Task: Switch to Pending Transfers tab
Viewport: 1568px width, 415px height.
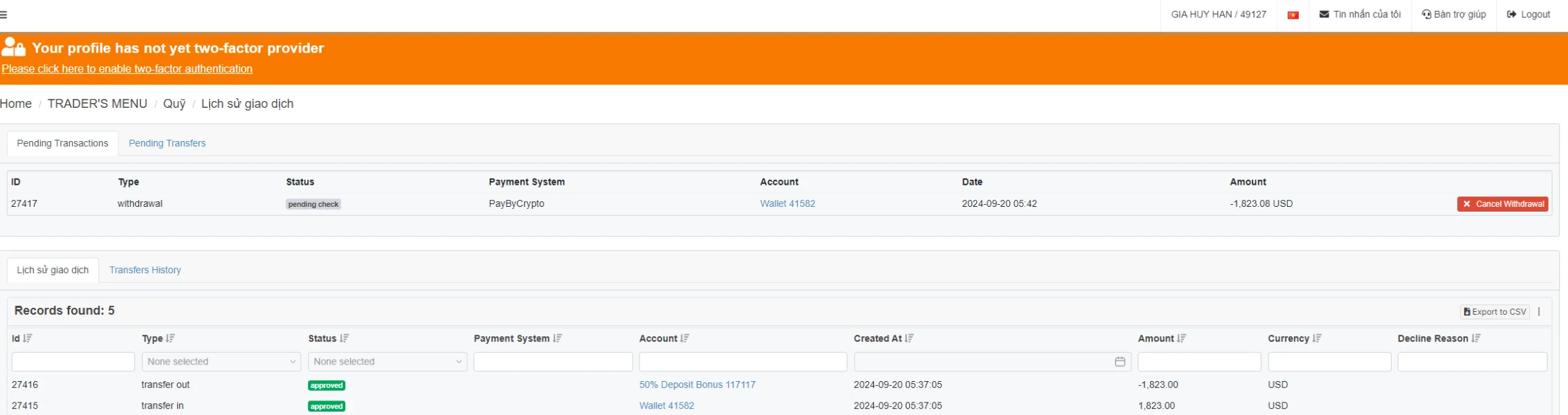Action: 167,143
